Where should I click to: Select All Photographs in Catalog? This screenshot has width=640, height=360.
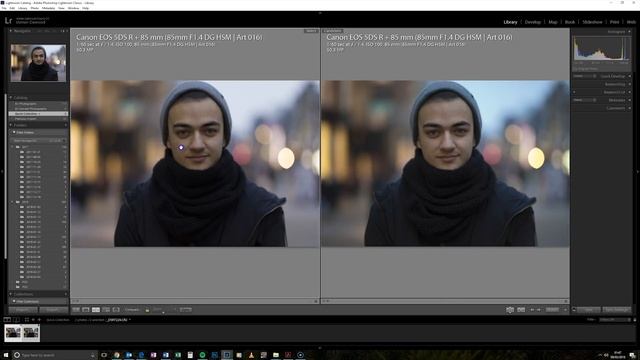click(38, 104)
